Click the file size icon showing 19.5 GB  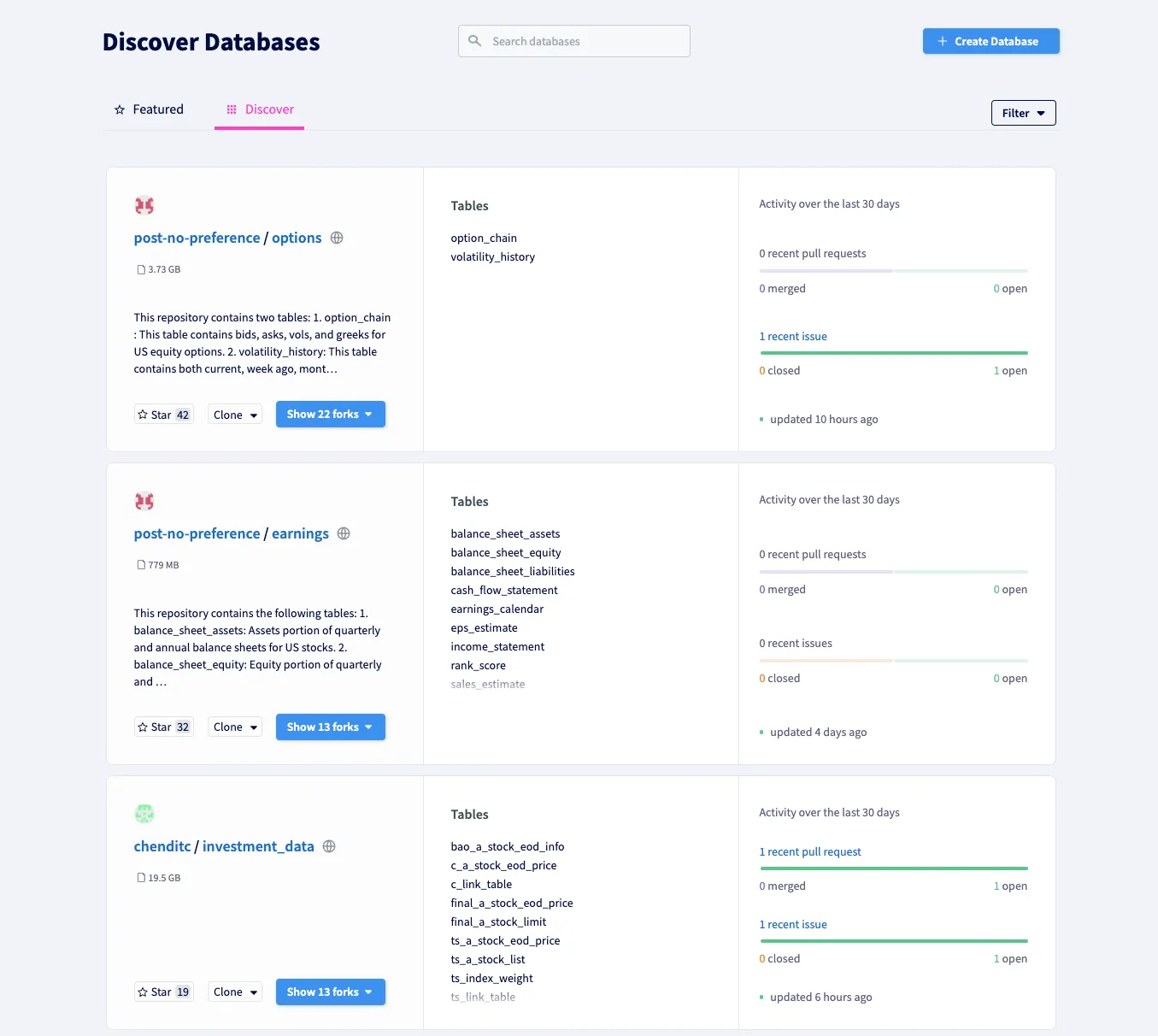(x=140, y=877)
